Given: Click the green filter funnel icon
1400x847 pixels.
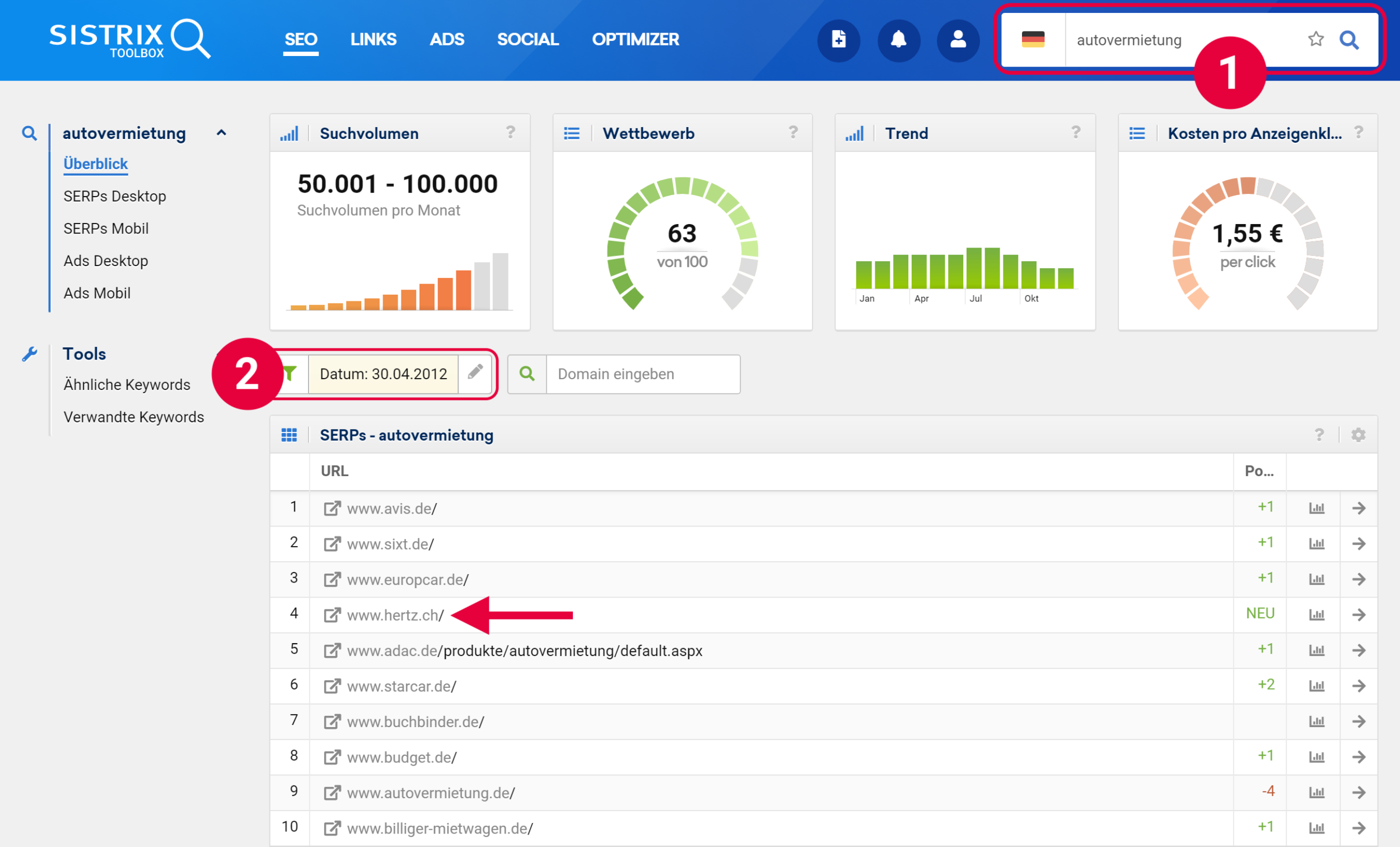Looking at the screenshot, I should [290, 374].
